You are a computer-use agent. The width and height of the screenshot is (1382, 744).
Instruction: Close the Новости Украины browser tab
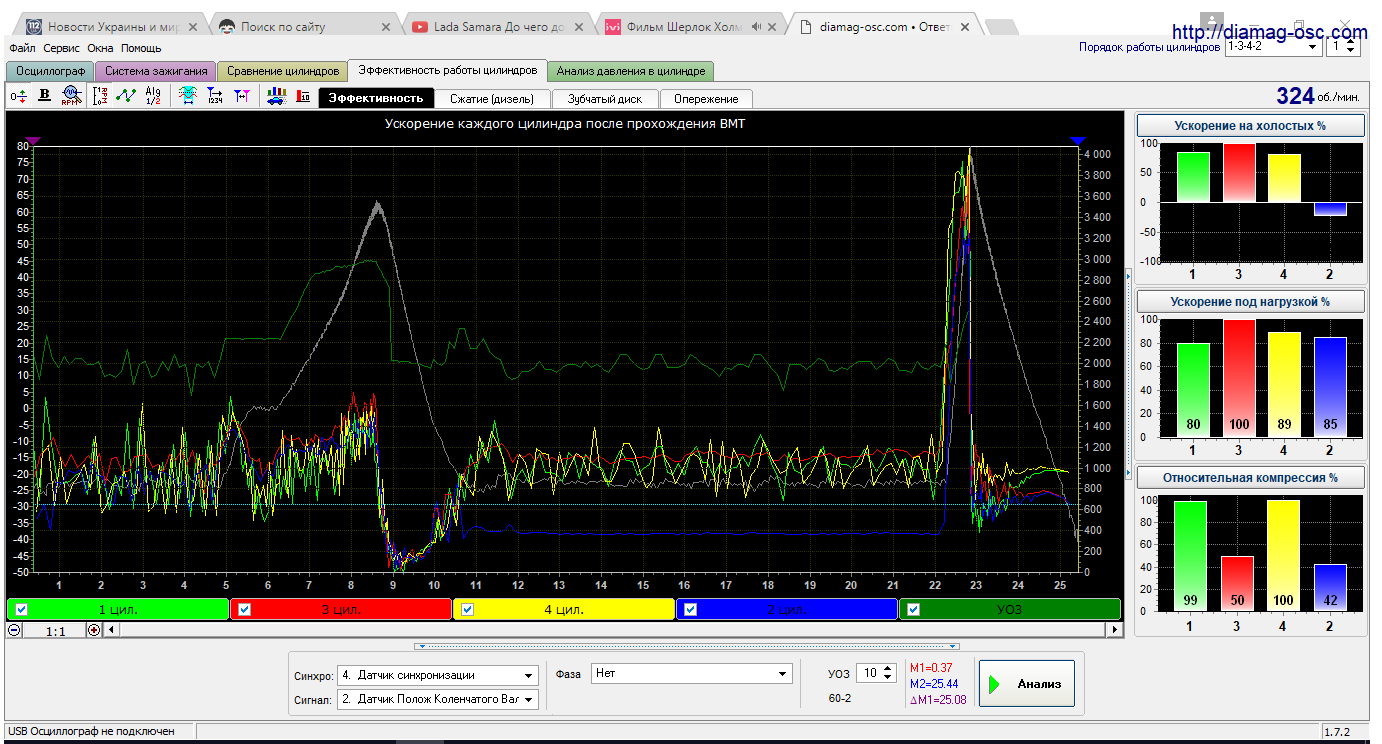tap(195, 27)
